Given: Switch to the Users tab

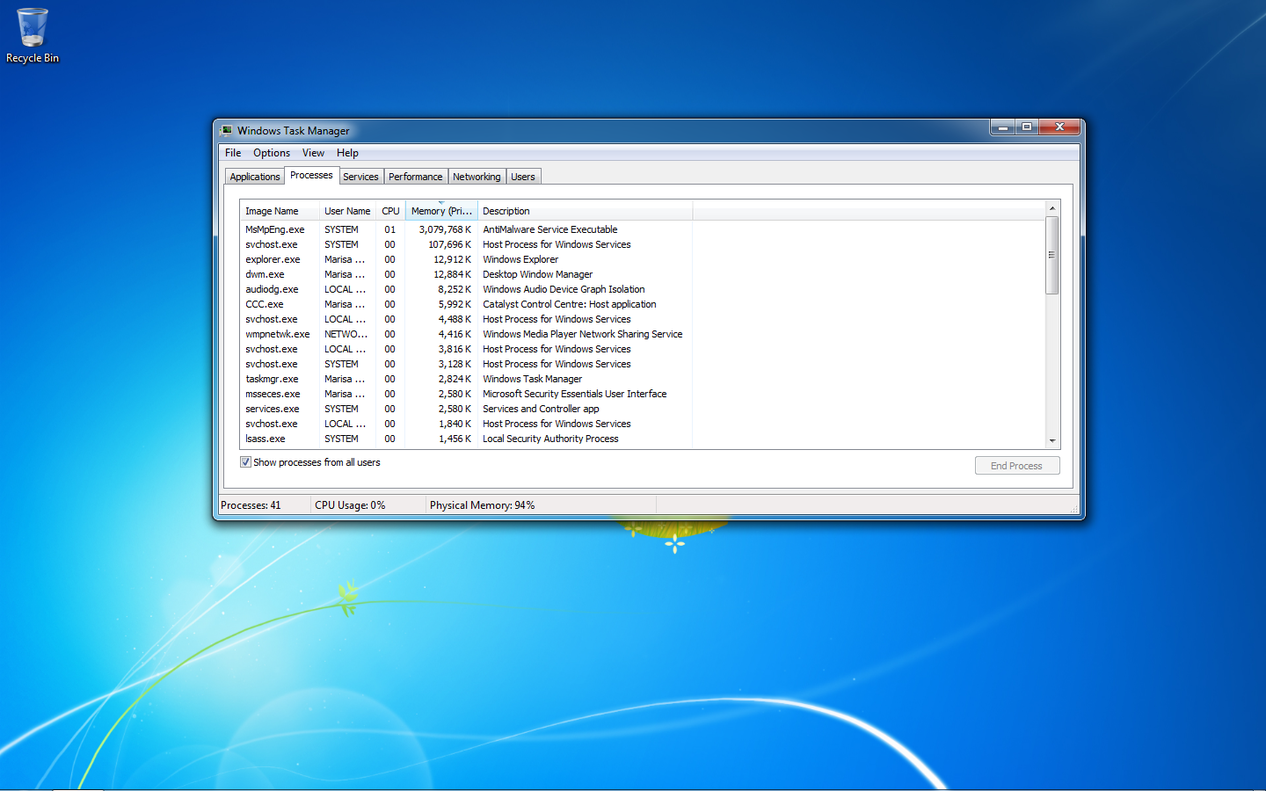Looking at the screenshot, I should click(523, 176).
